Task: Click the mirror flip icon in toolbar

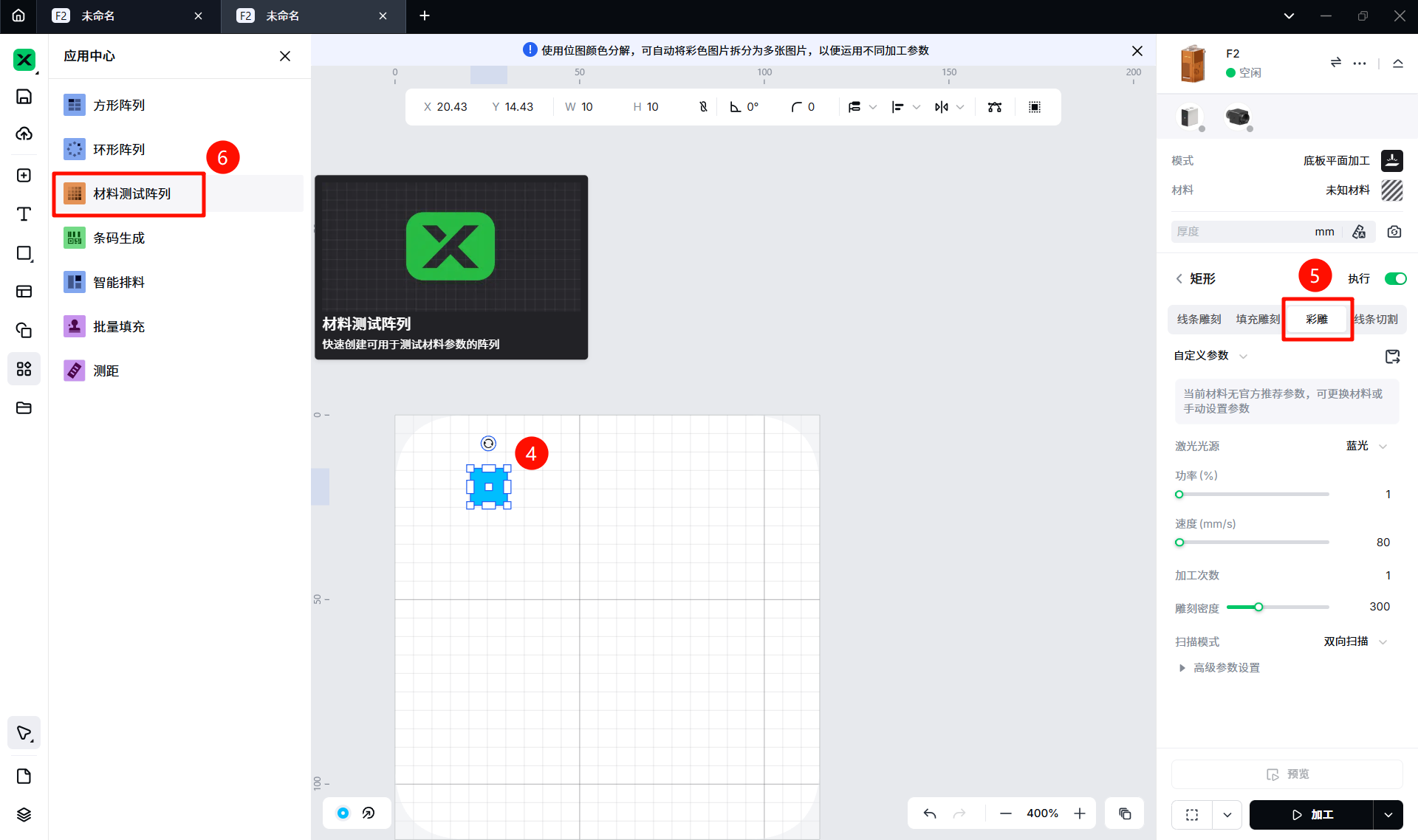Action: [941, 107]
